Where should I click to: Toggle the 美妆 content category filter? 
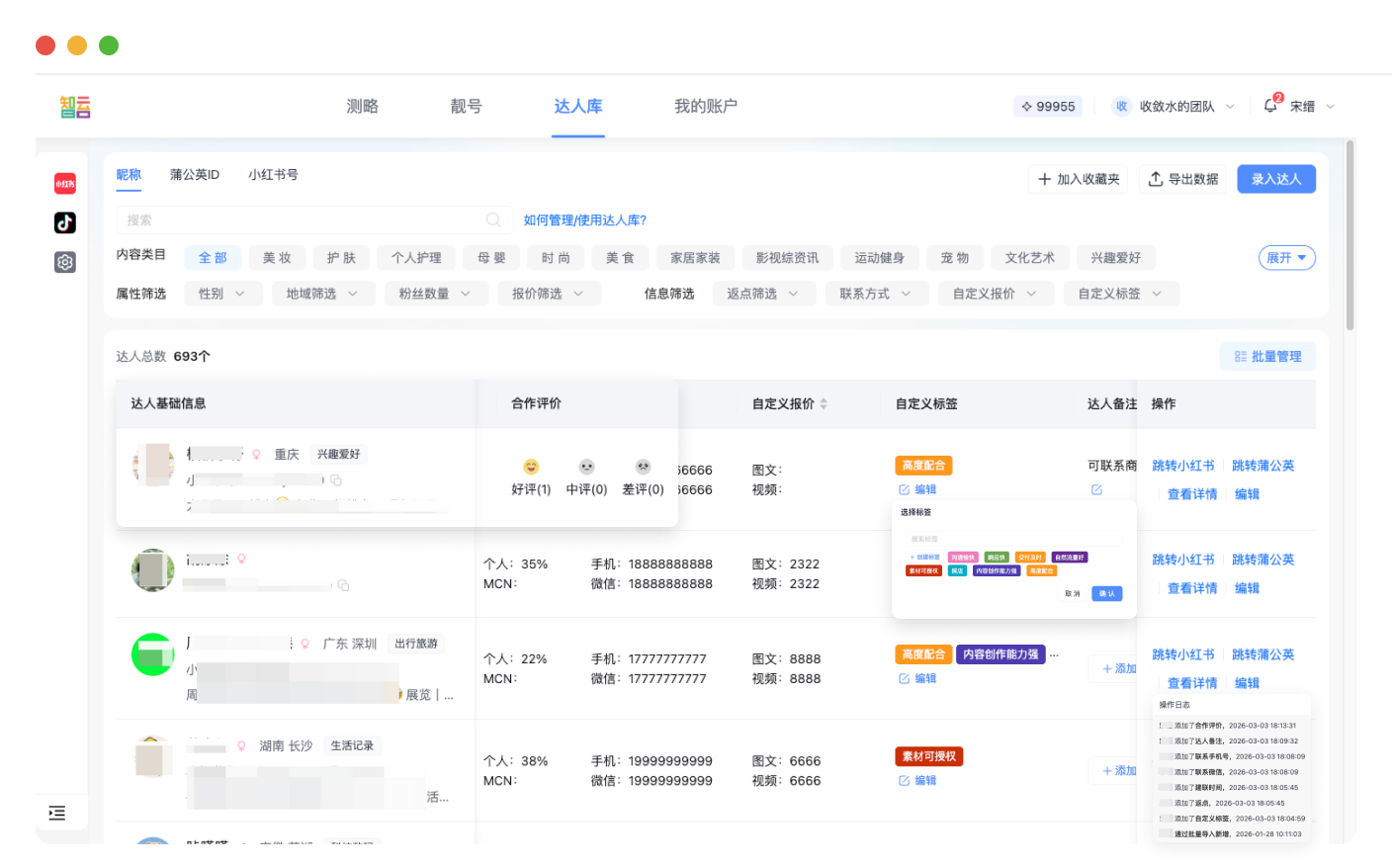[x=277, y=258]
